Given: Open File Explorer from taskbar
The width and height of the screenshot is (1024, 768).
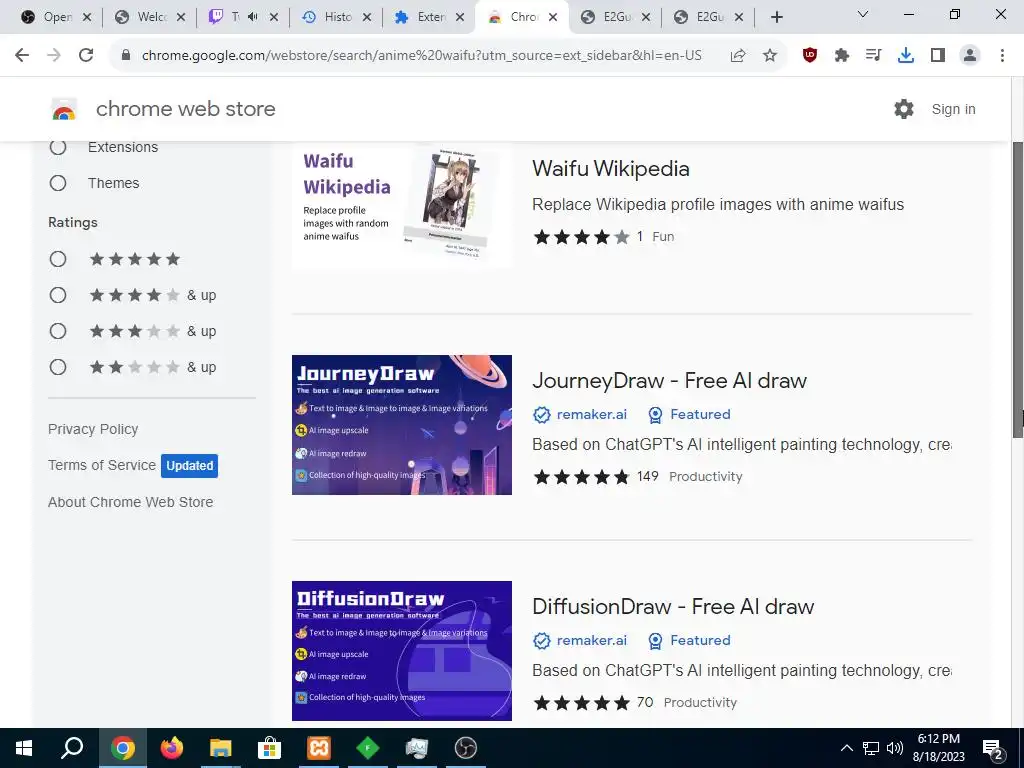Looking at the screenshot, I should pyautogui.click(x=221, y=748).
